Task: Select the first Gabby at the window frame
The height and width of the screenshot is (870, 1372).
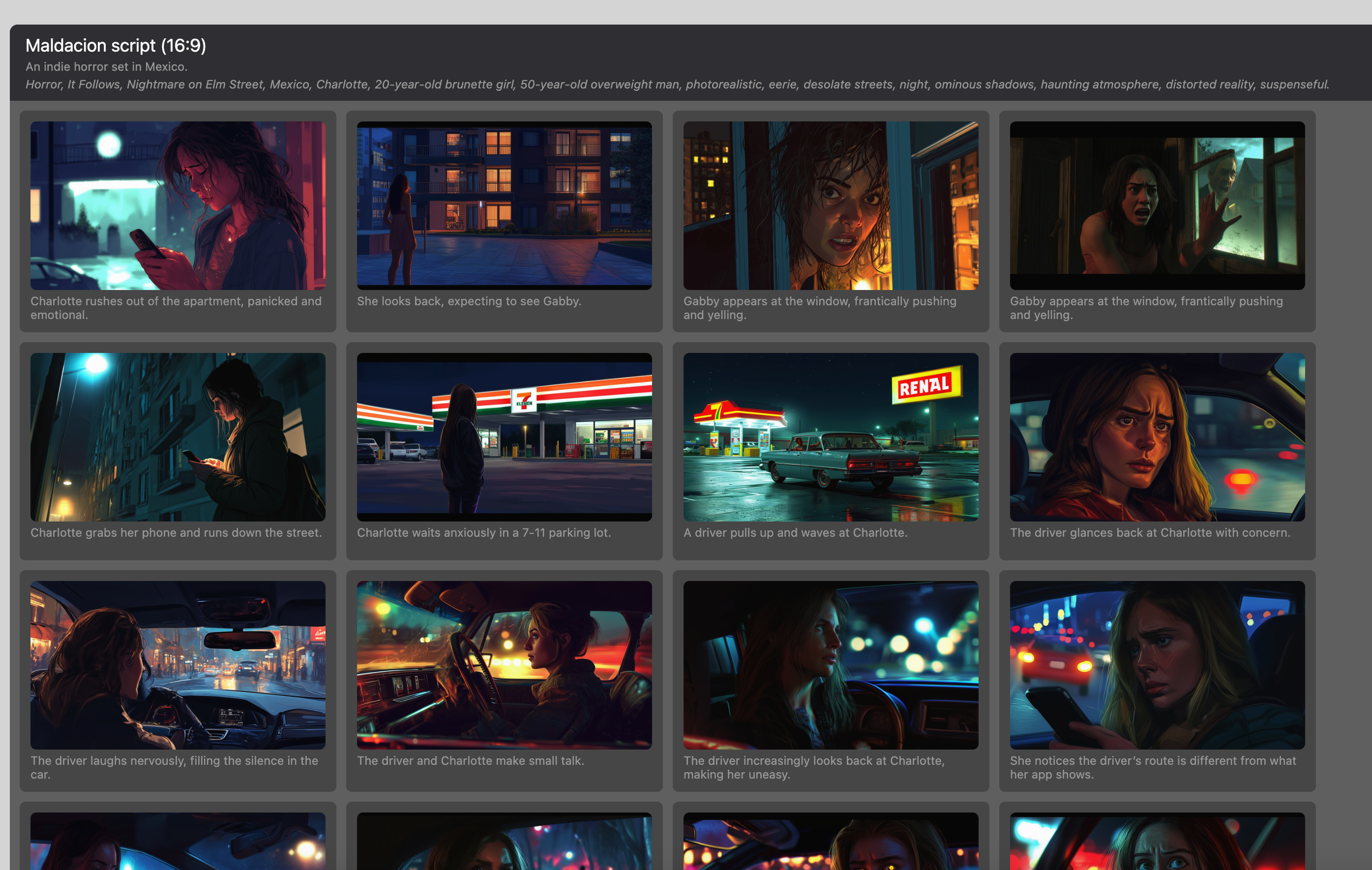Action: (x=830, y=205)
